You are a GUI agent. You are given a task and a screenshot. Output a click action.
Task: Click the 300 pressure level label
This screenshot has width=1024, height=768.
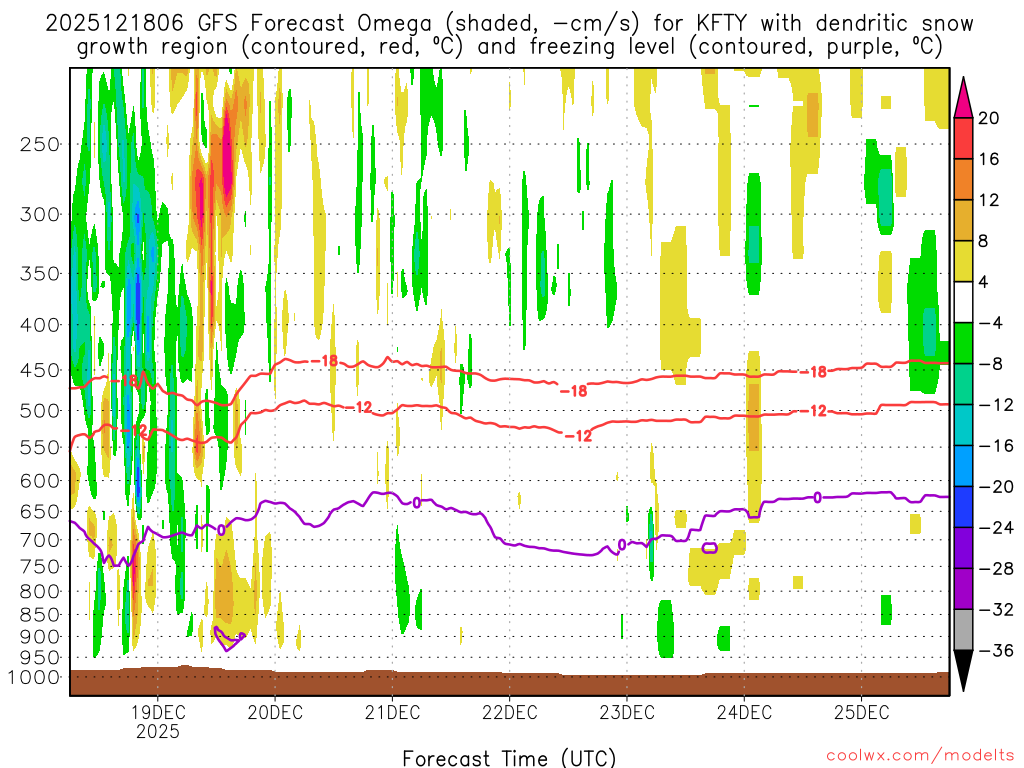(x=40, y=214)
